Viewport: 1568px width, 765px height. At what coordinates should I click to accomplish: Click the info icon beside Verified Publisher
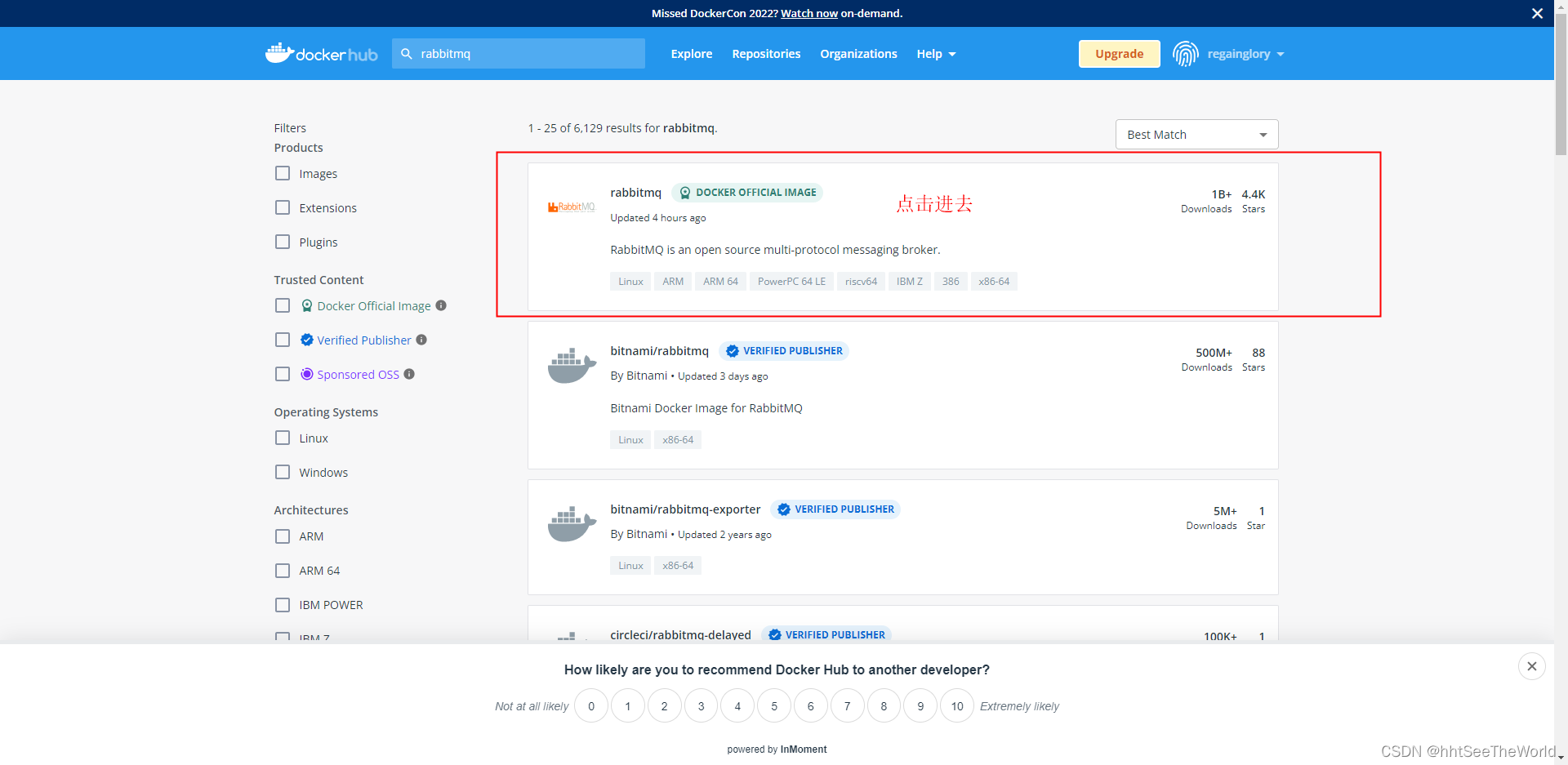click(x=421, y=340)
